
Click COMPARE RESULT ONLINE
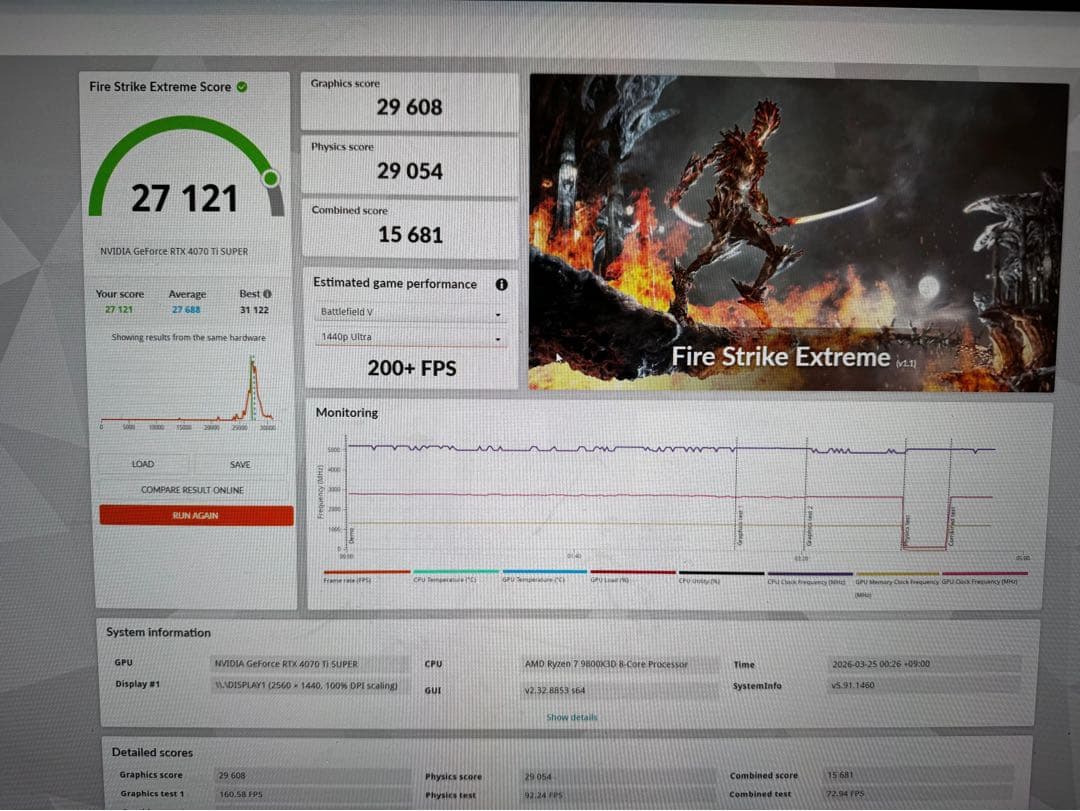[x=192, y=490]
